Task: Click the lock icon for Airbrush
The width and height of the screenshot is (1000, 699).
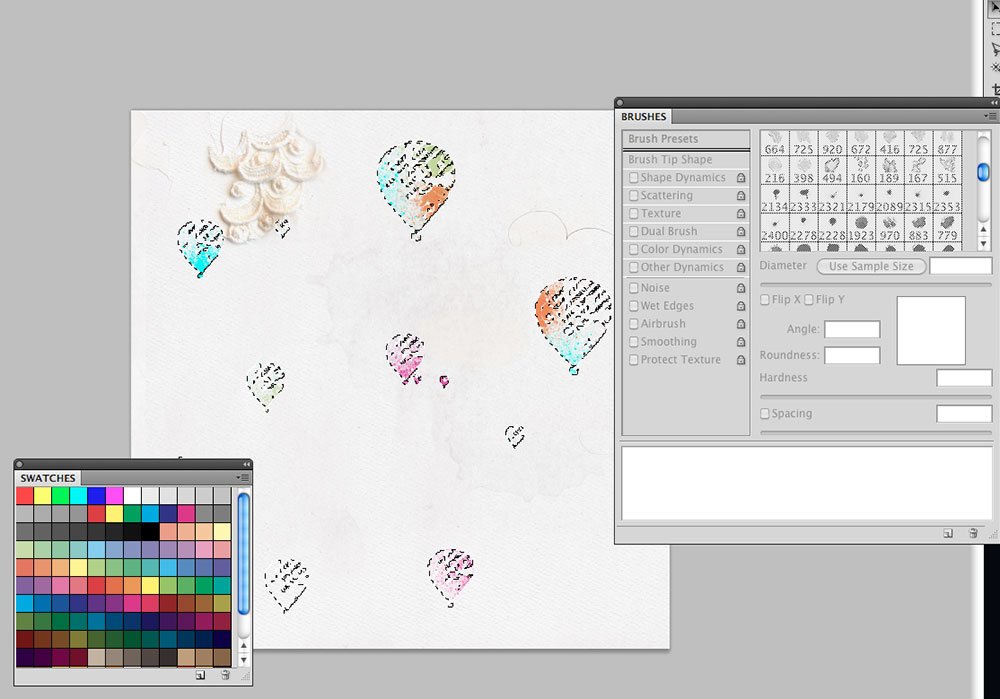Action: pyautogui.click(x=741, y=324)
